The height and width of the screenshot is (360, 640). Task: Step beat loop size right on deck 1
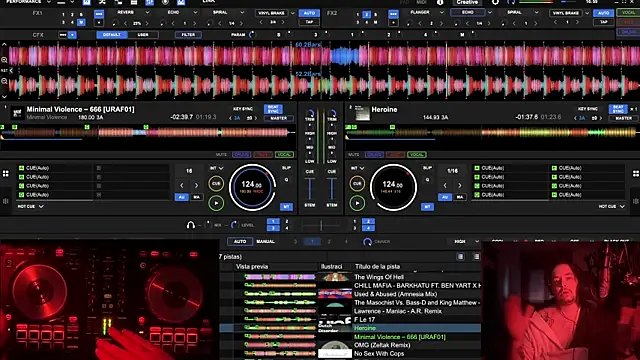196,185
